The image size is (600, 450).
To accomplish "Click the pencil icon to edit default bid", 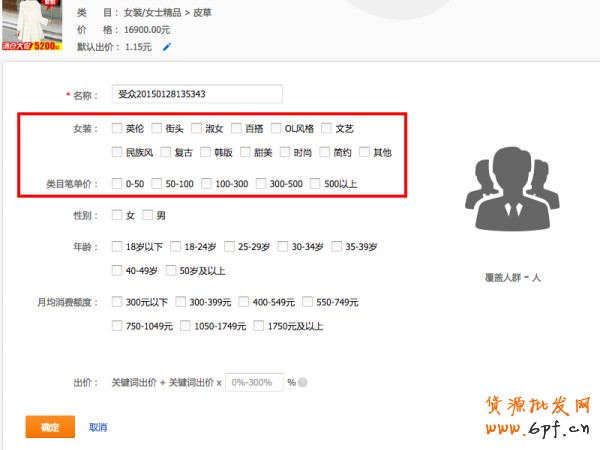I will point(167,46).
